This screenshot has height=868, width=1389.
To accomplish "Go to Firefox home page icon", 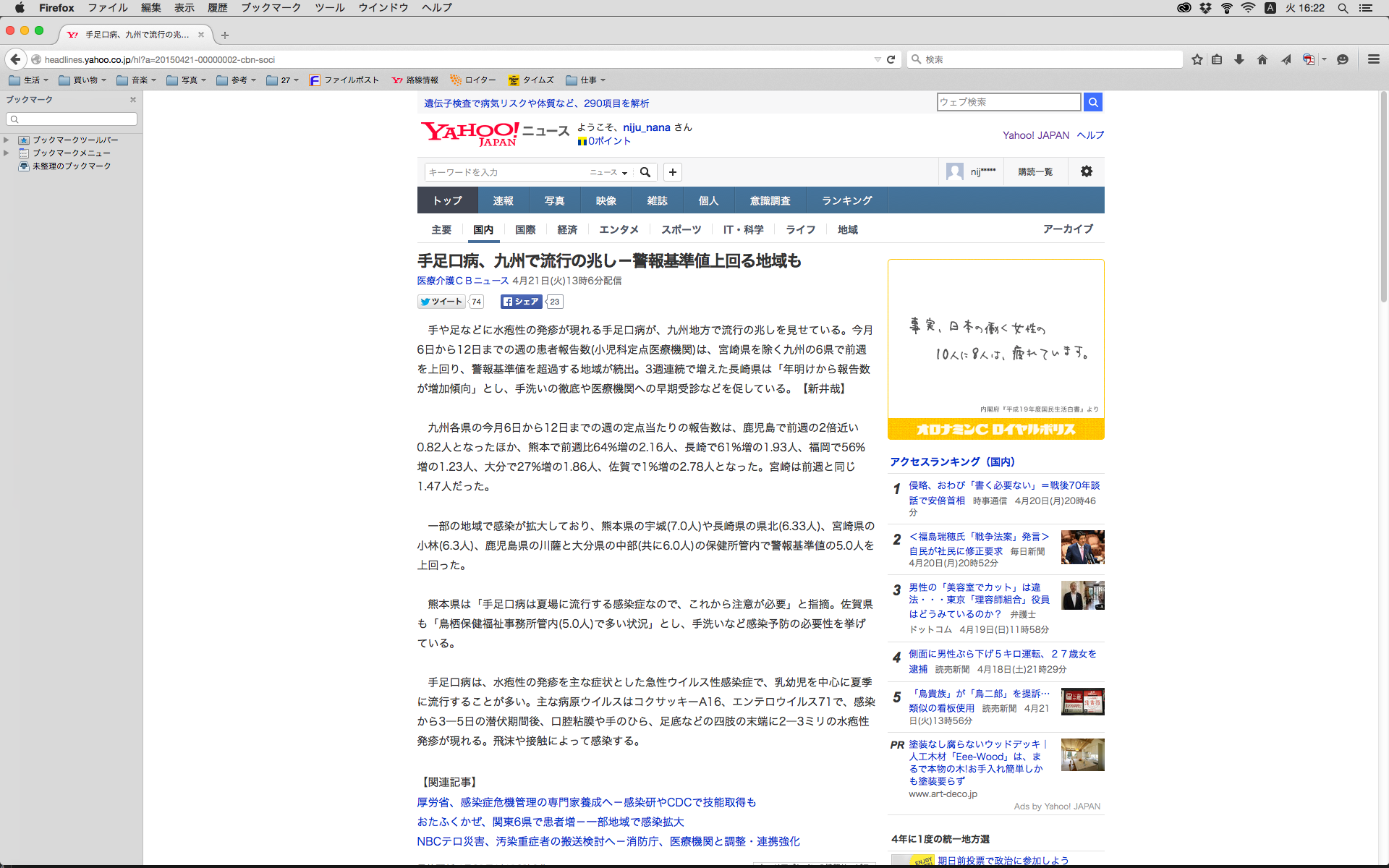I will [x=1262, y=59].
